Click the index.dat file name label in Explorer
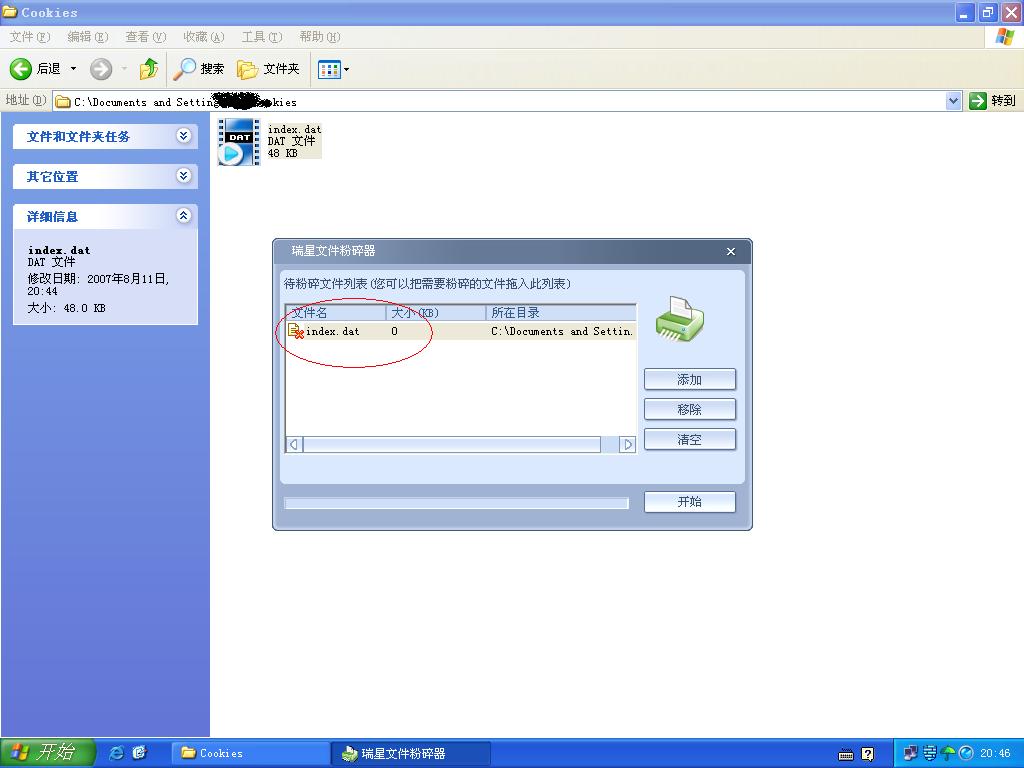This screenshot has width=1024, height=768. coord(295,129)
